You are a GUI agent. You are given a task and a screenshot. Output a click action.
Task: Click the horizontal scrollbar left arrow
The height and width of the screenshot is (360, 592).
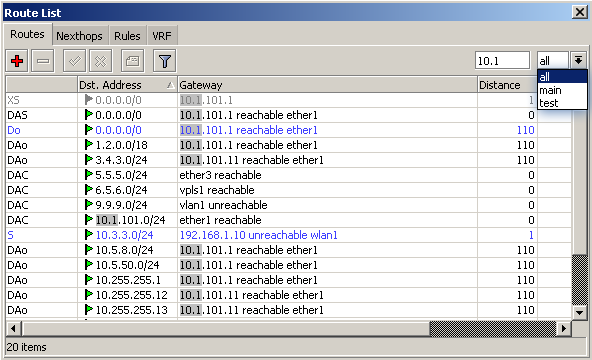[x=13, y=328]
